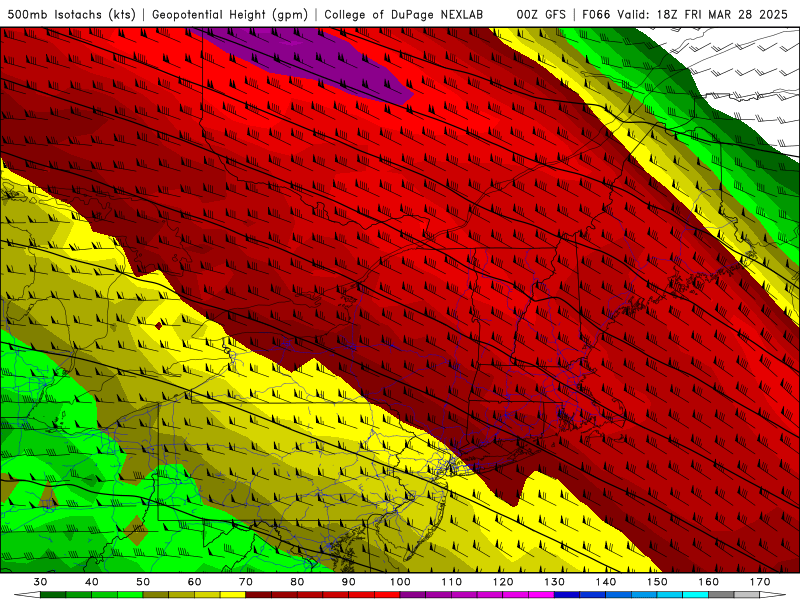Click the '00Z GFS' model run label
Image resolution: width=800 pixels, height=600 pixels.
[x=541, y=14]
